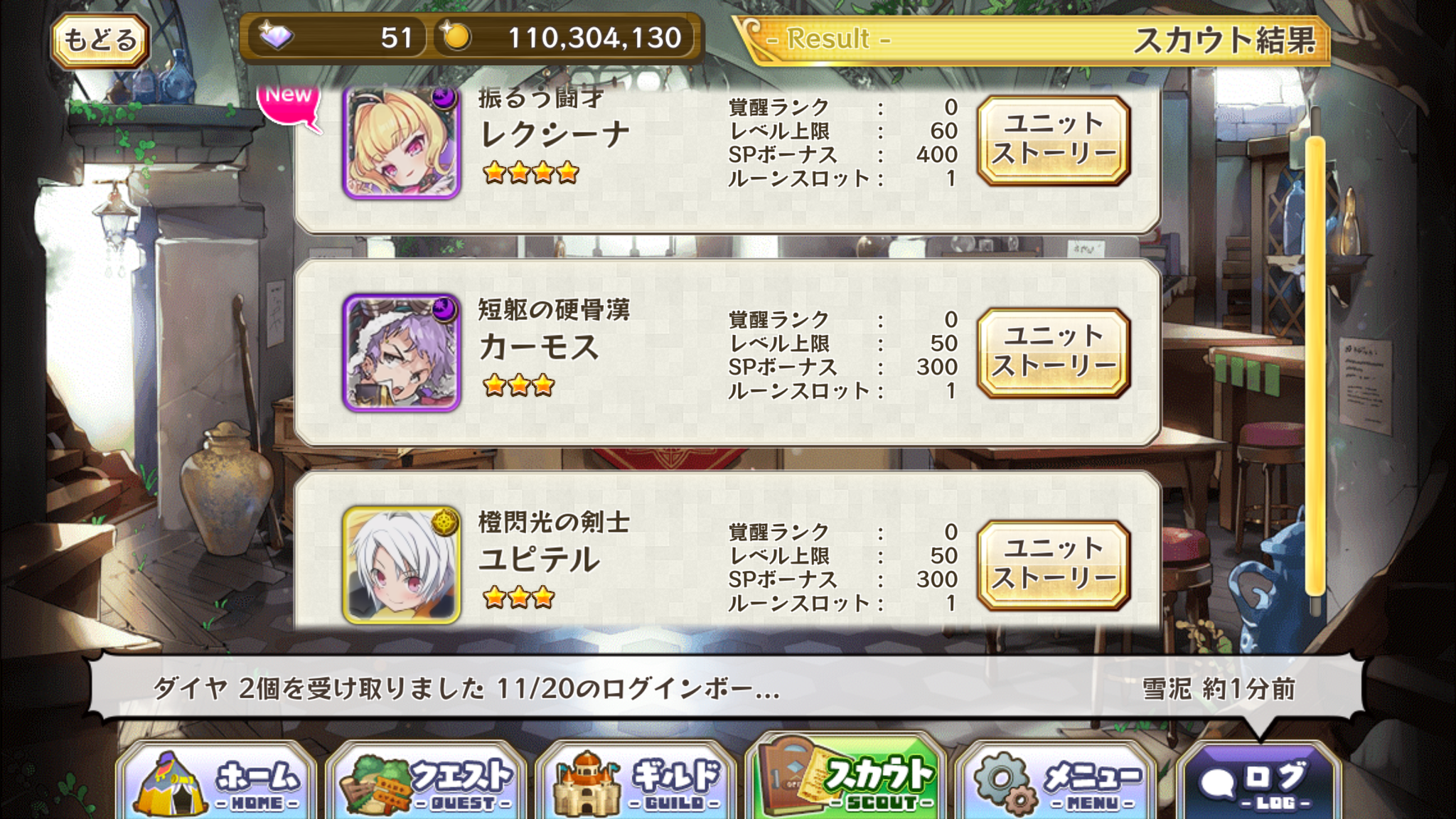This screenshot has width=1456, height=819.
Task: Tap the もどる back button
Action: tap(100, 40)
